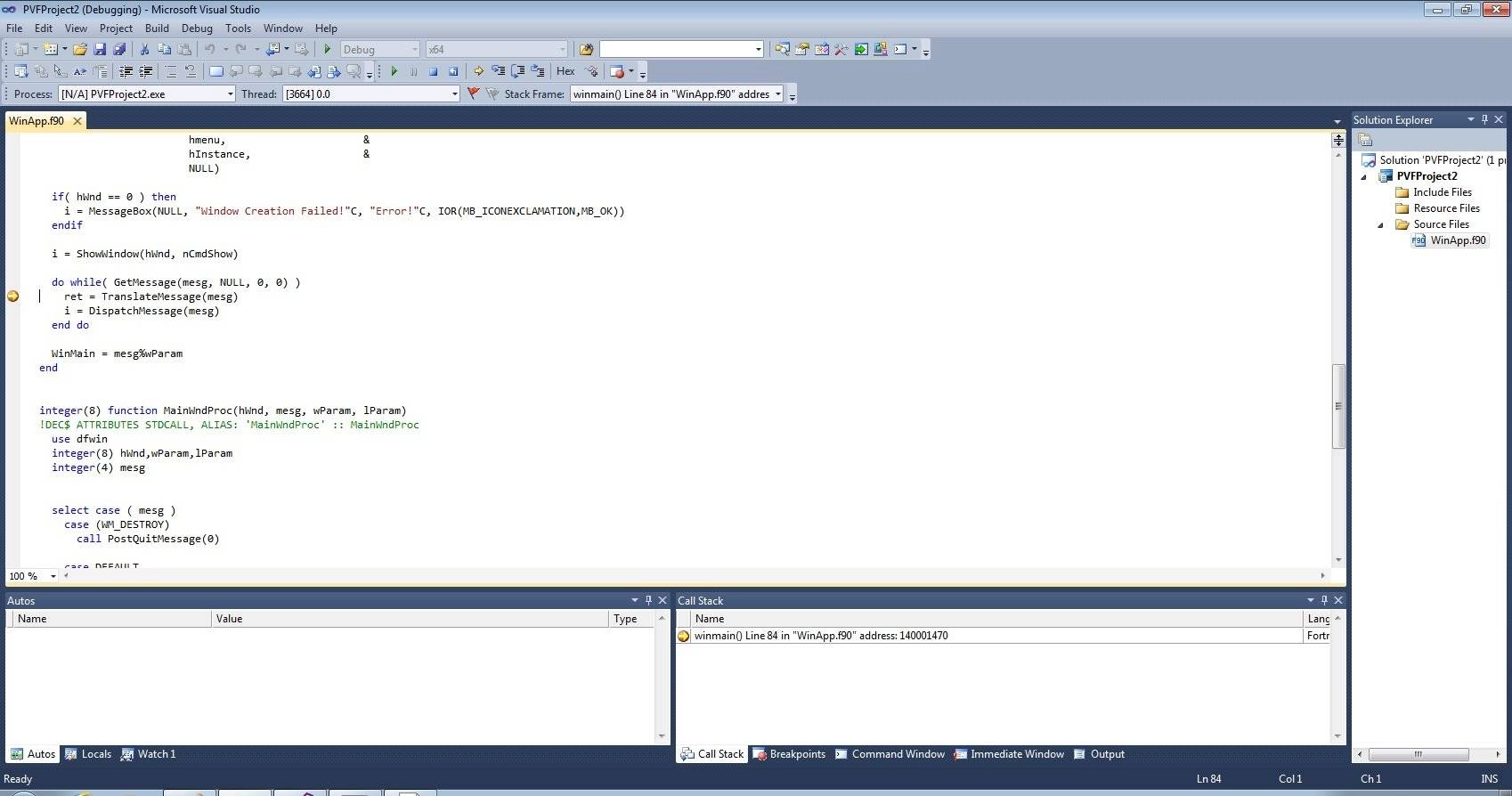Click the Uncomment Selected Lines icon
This screenshot has height=796, width=1512.
coord(190,71)
